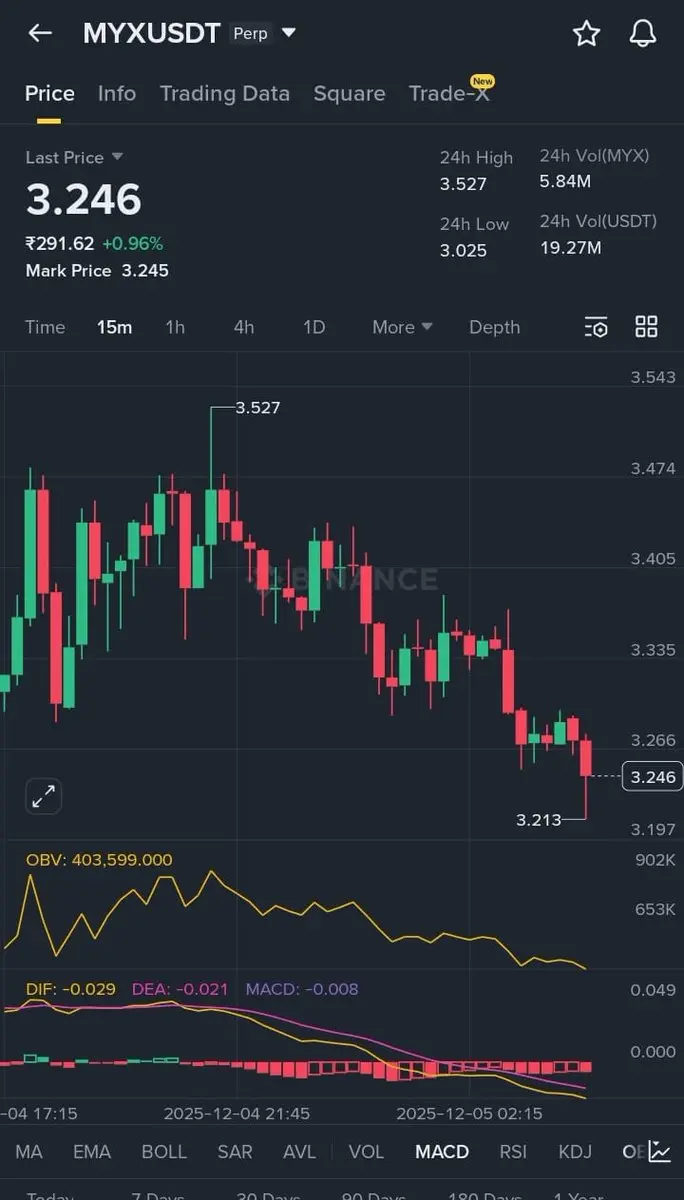The image size is (684, 1200).
Task: Open chart settings icon beside Depth
Action: pyautogui.click(x=595, y=327)
